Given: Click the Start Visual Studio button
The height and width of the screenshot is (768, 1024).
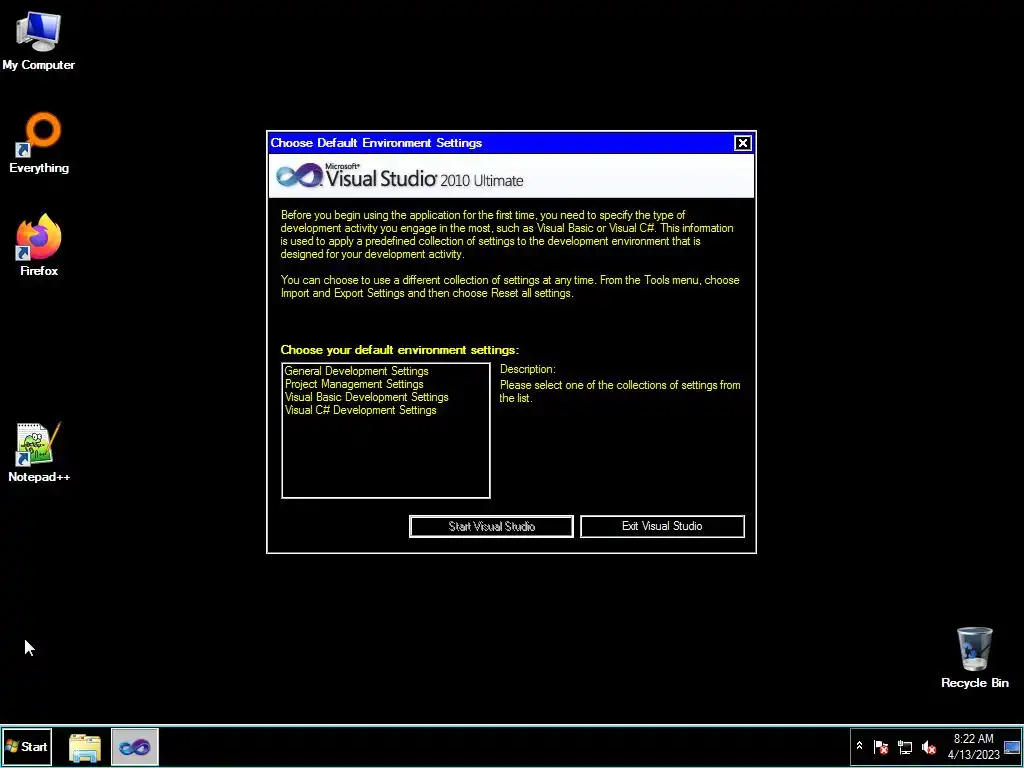Looking at the screenshot, I should click(491, 526).
